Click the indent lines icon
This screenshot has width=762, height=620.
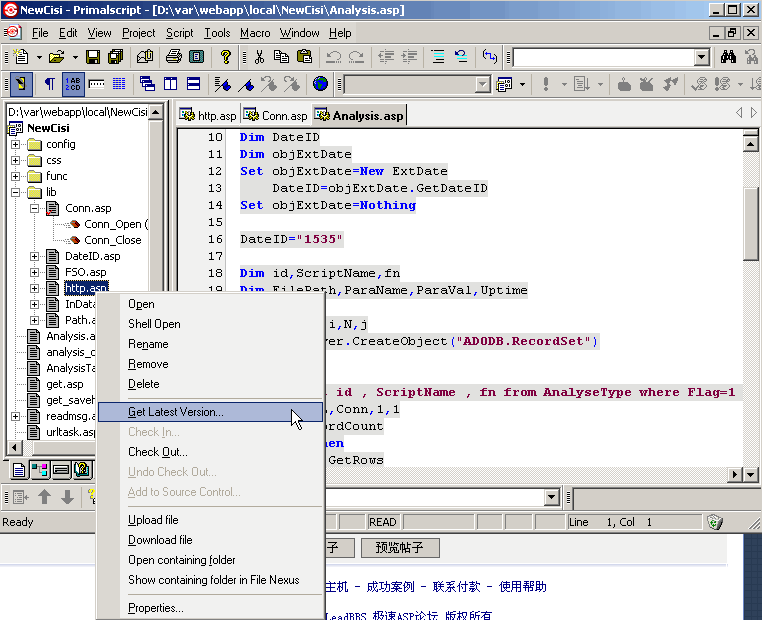click(409, 57)
